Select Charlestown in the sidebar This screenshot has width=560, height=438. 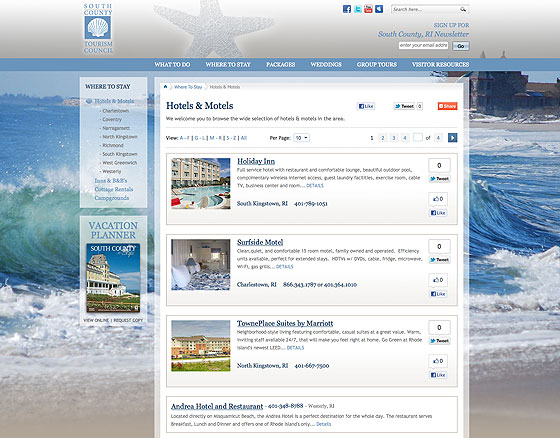click(115, 111)
